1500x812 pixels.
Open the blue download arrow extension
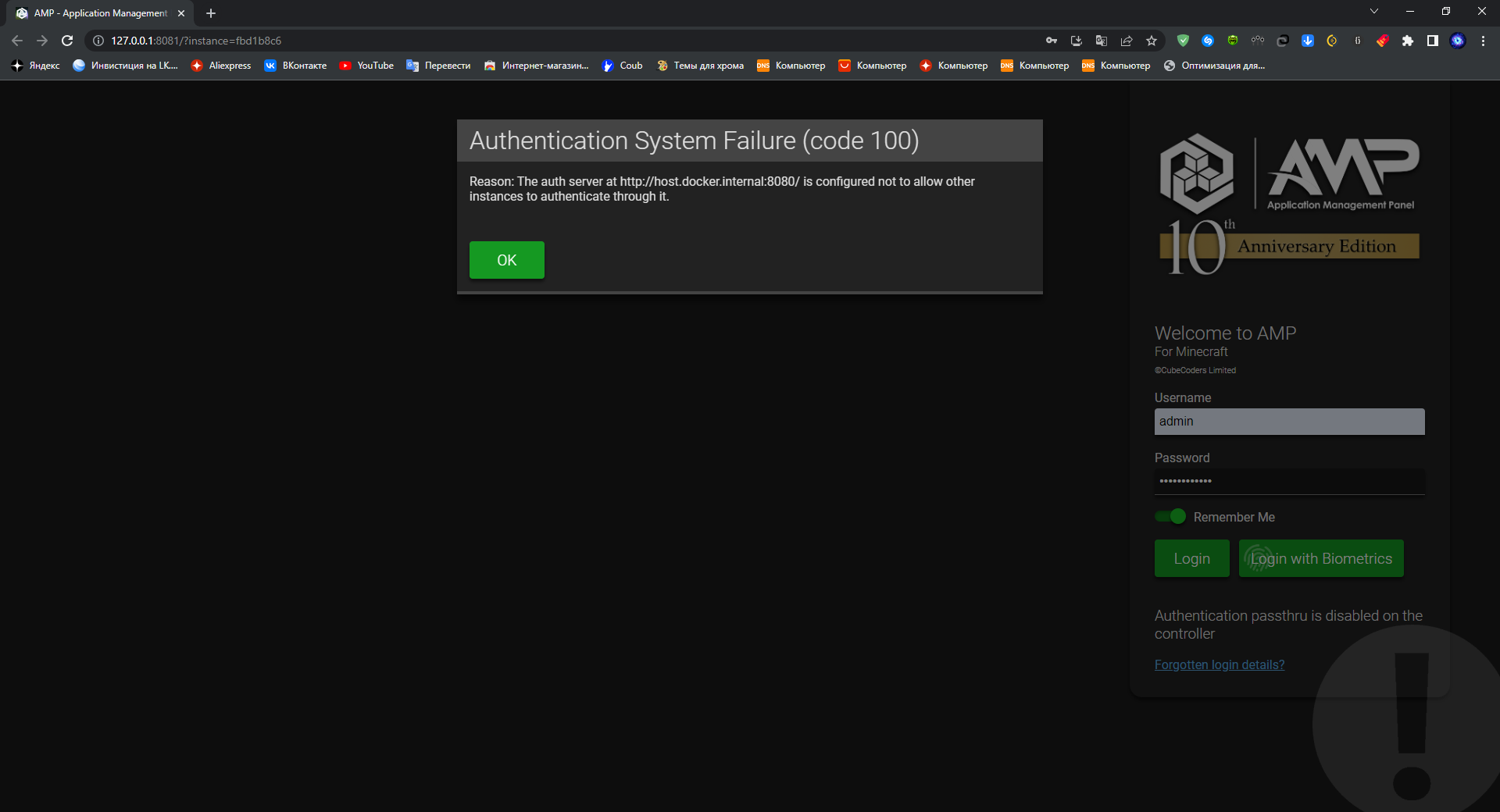[x=1308, y=41]
